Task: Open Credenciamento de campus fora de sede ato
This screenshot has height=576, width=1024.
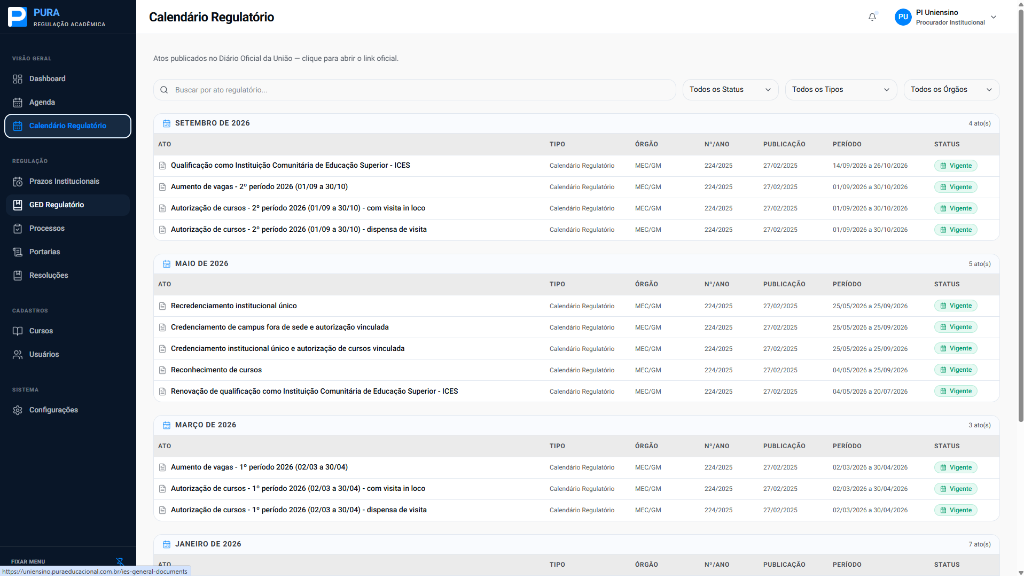Action: (x=280, y=327)
